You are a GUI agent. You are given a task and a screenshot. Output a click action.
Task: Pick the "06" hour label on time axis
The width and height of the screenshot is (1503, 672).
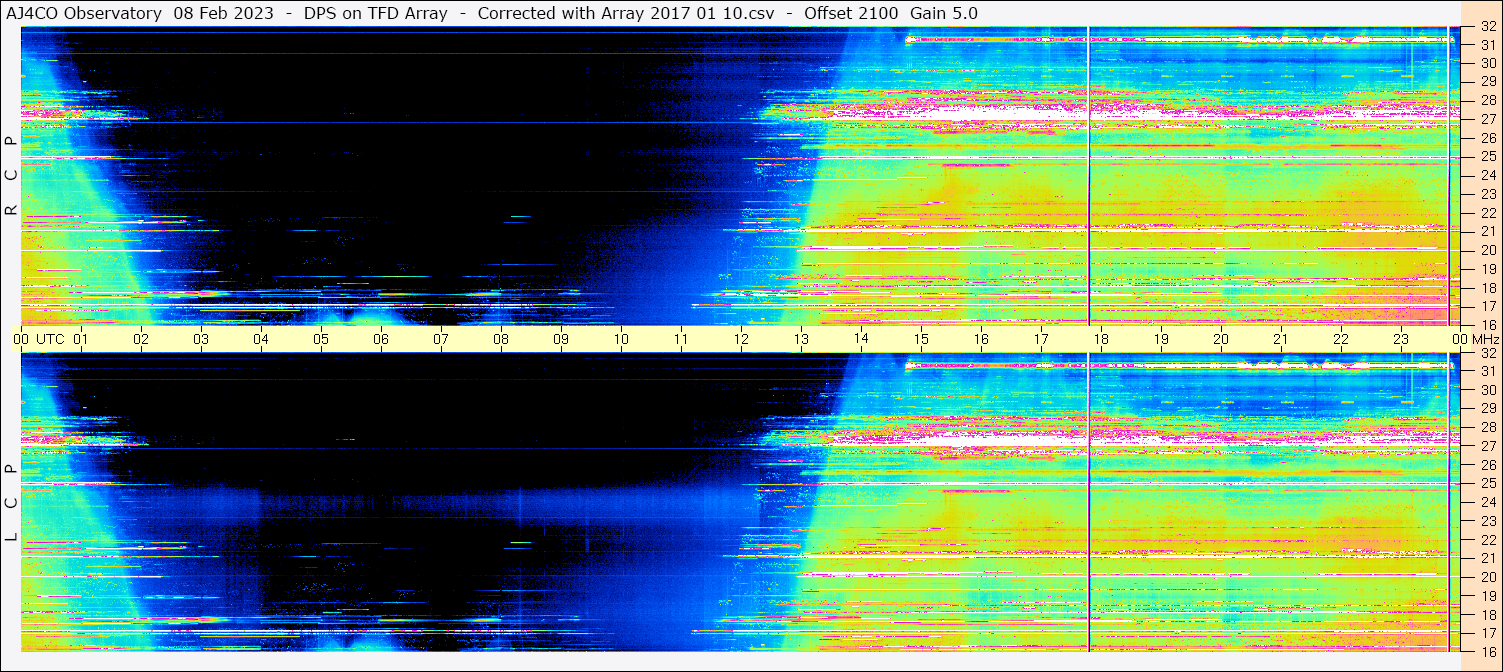coord(381,339)
